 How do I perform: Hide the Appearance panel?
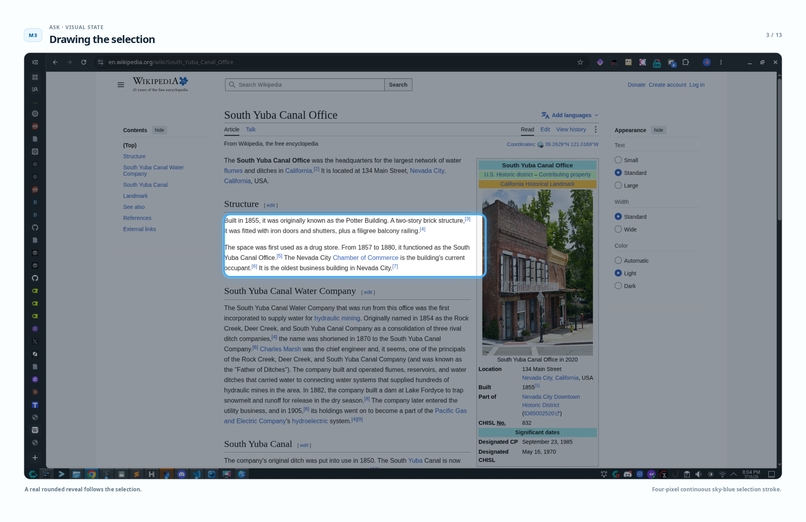[x=658, y=130]
